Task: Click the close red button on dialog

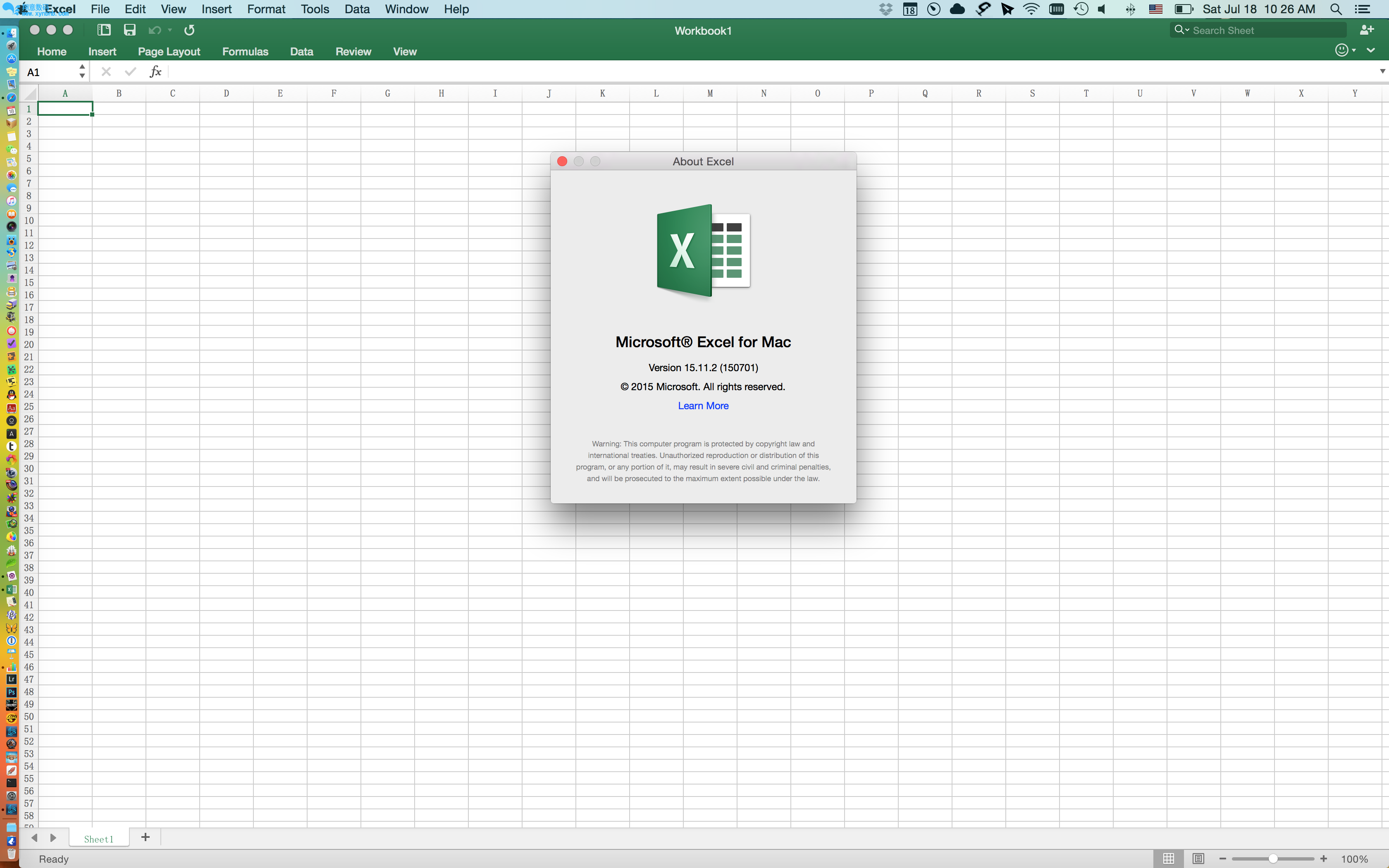Action: (x=562, y=161)
